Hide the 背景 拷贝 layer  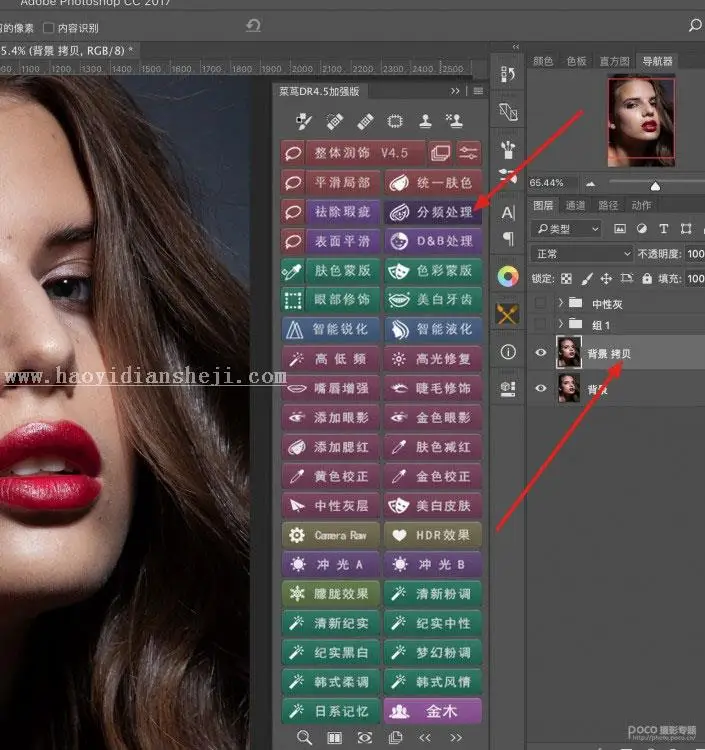coord(541,353)
